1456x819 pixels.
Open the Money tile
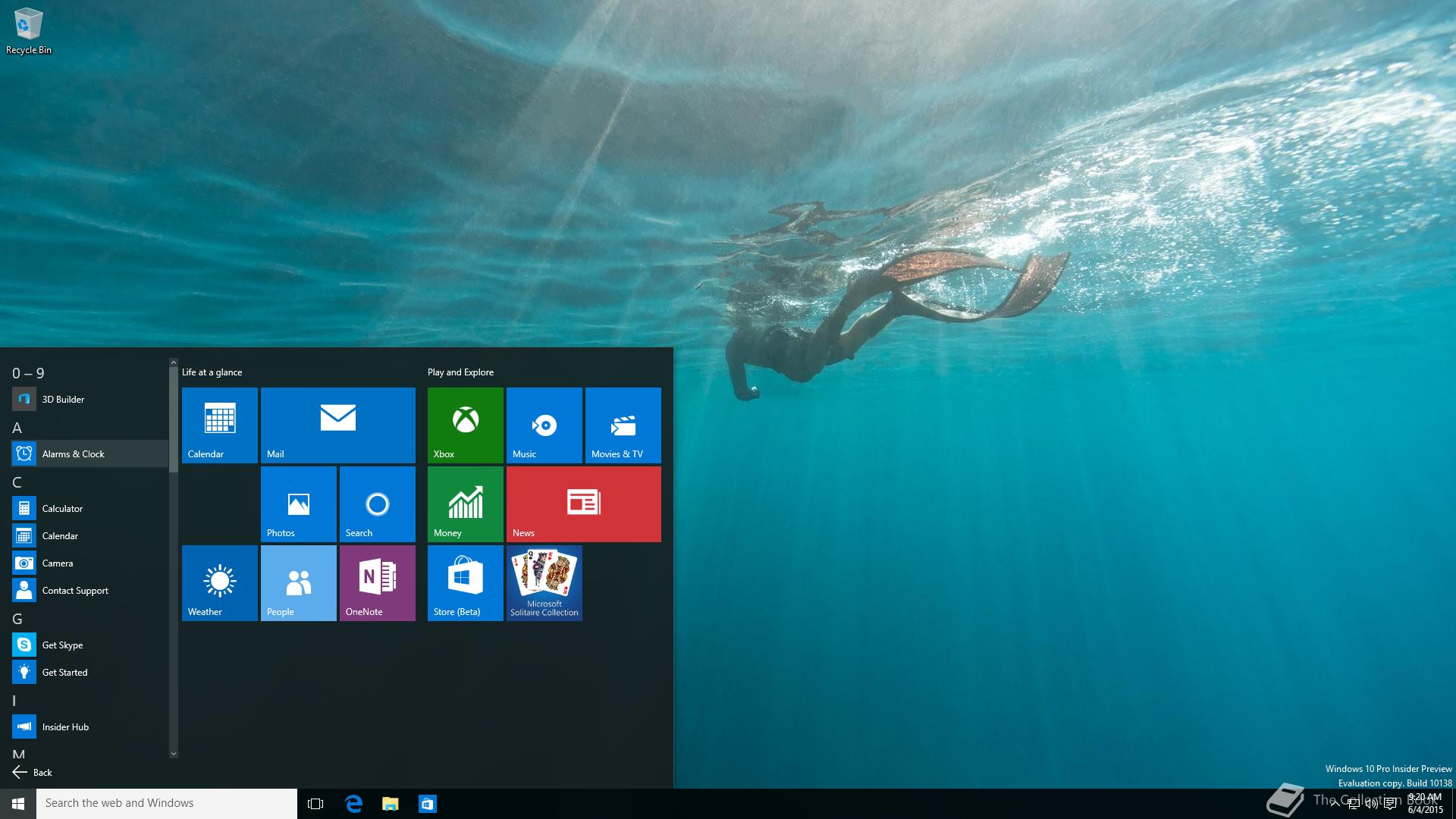tap(466, 504)
